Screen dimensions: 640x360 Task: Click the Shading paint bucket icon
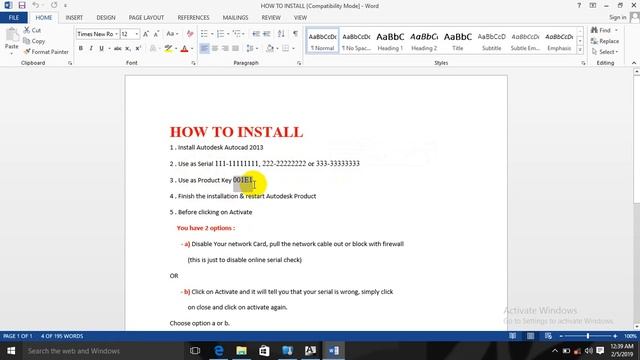coord(270,48)
